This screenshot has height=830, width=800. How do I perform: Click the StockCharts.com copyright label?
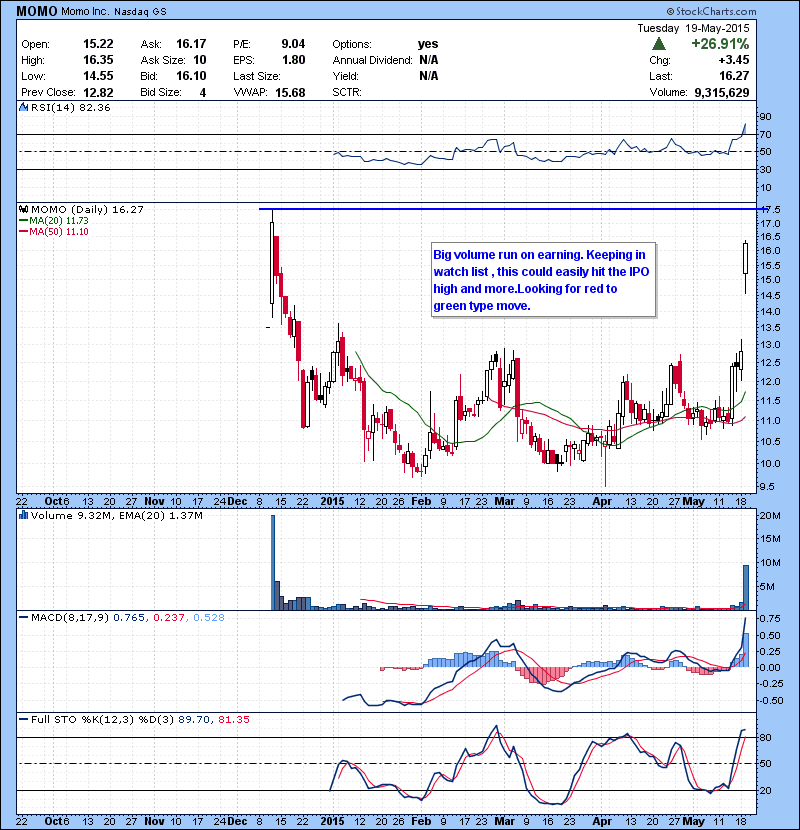tap(711, 11)
